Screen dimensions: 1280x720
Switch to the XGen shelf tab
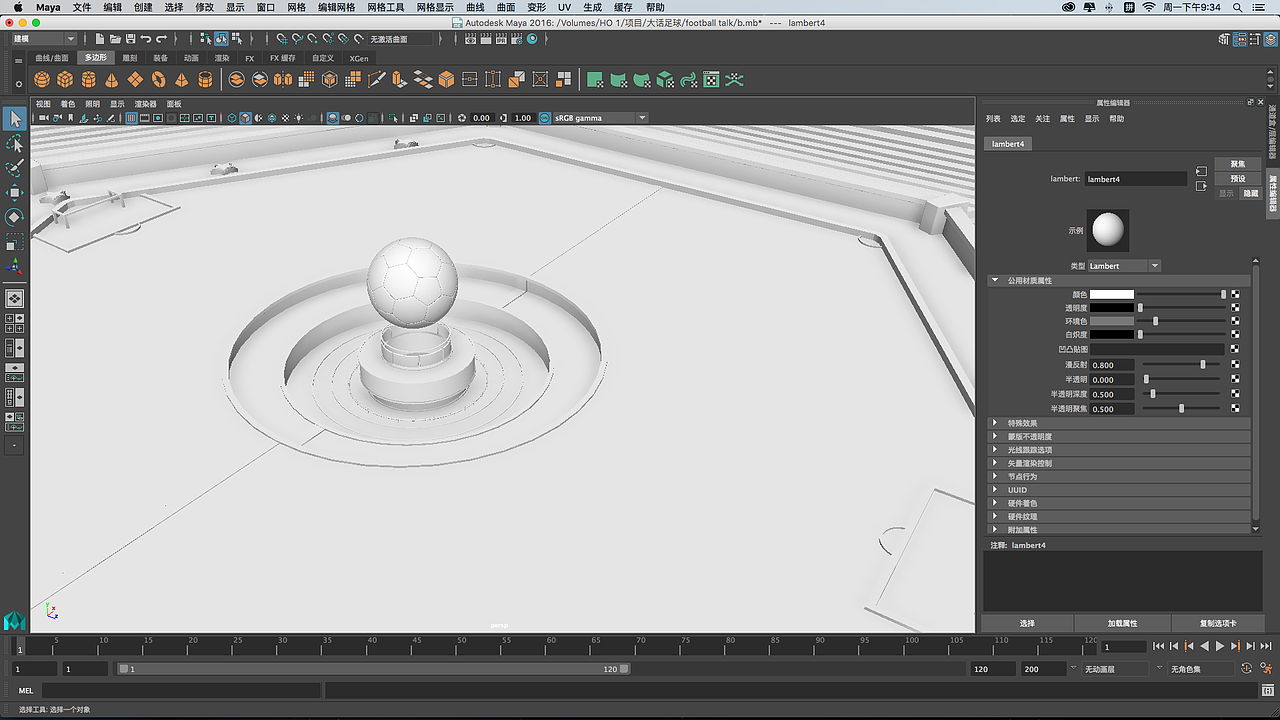359,58
